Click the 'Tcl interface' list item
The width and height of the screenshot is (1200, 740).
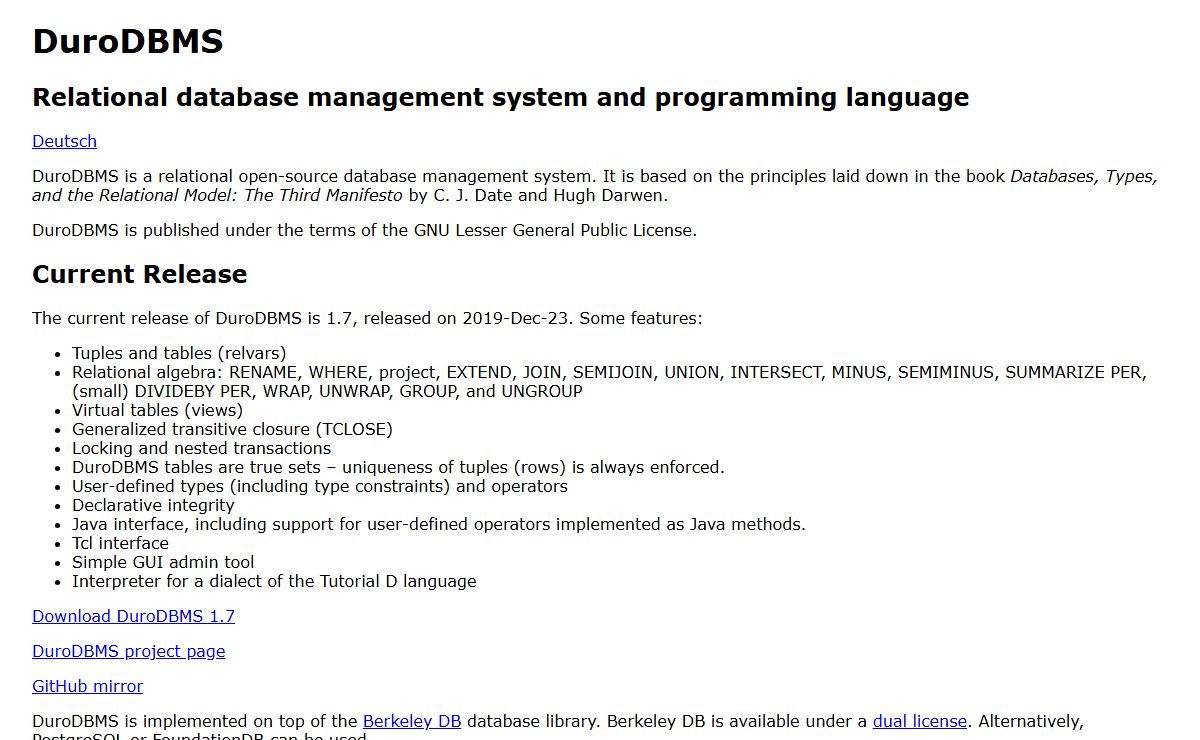[x=120, y=543]
